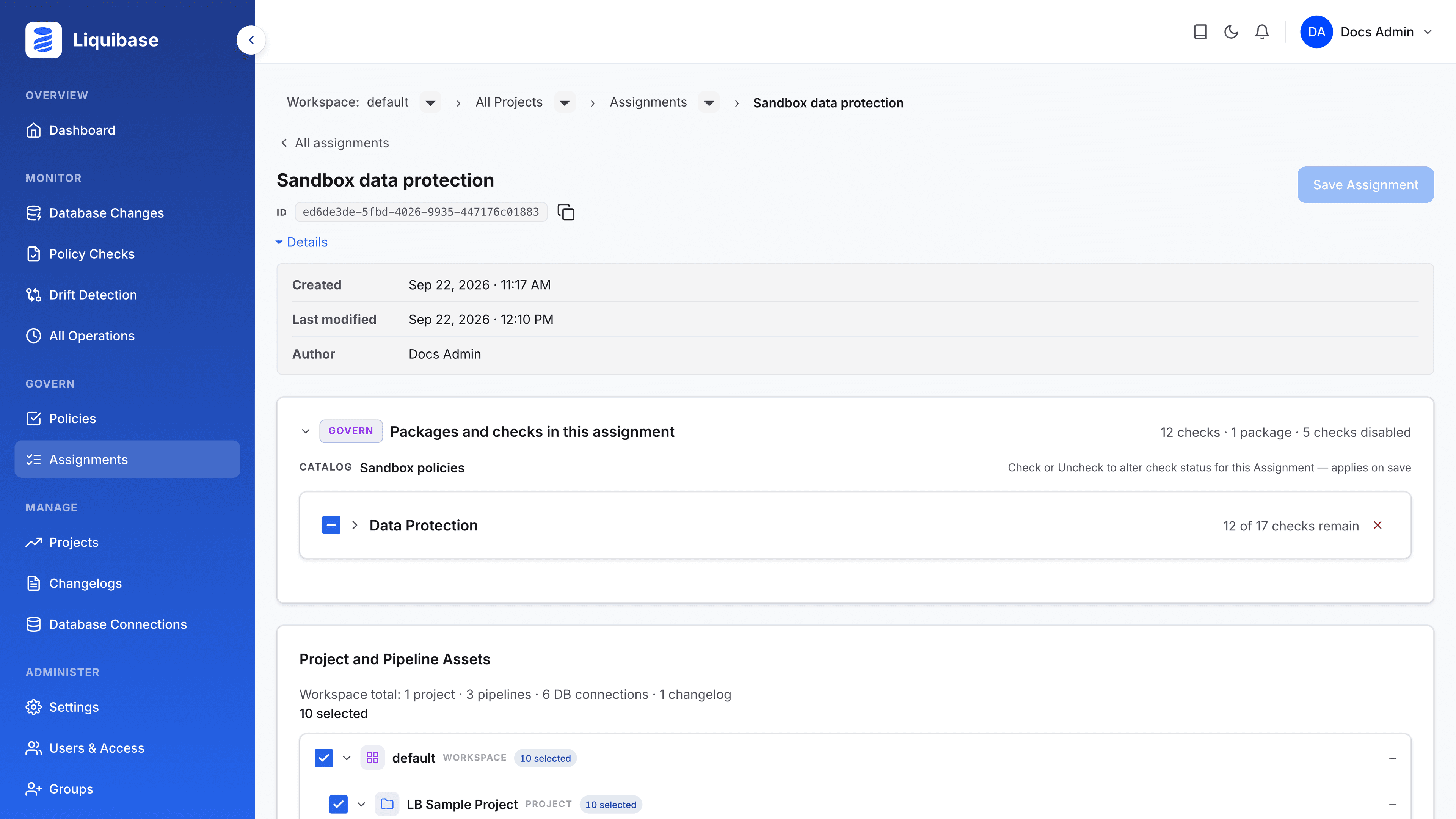Select the Assignments sidebar item
1456x819 pixels.
[127, 460]
